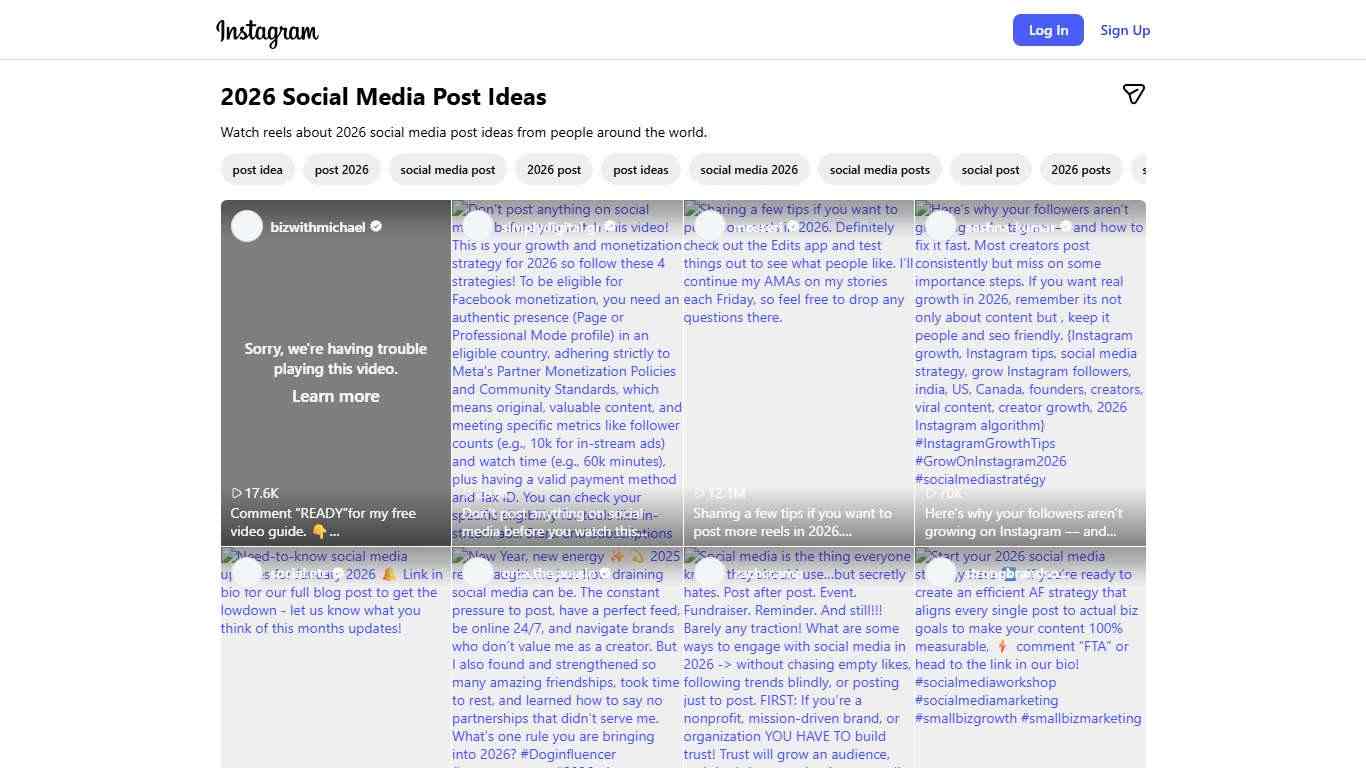Click bizwithmichael's profile avatar
The image size is (1366, 768).
point(247,226)
